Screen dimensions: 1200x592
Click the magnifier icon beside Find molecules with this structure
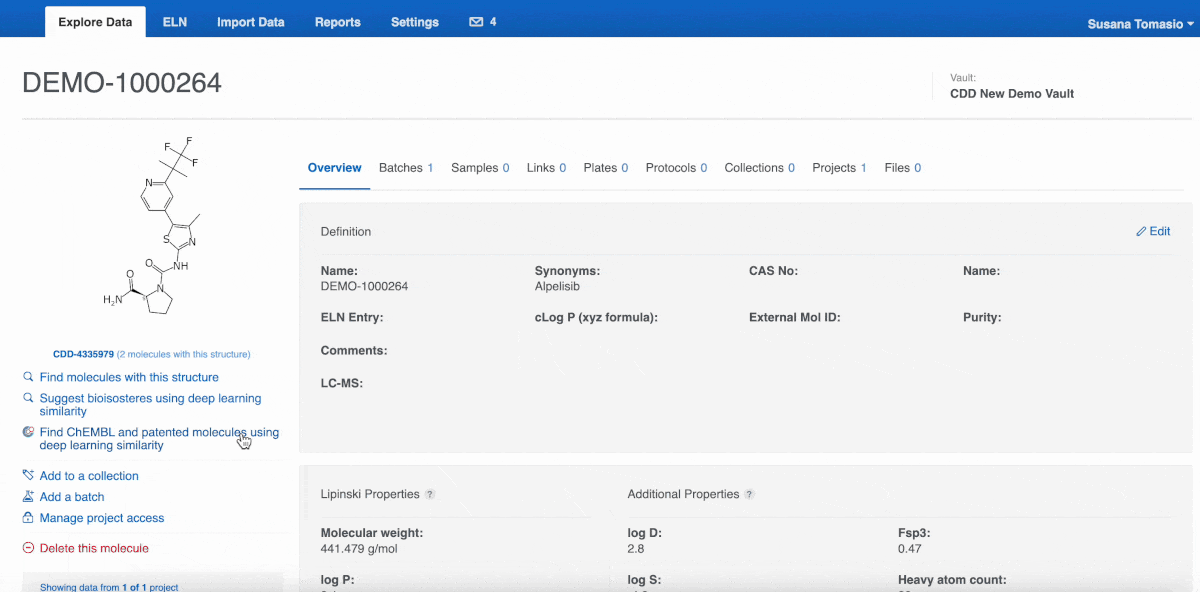click(x=28, y=377)
